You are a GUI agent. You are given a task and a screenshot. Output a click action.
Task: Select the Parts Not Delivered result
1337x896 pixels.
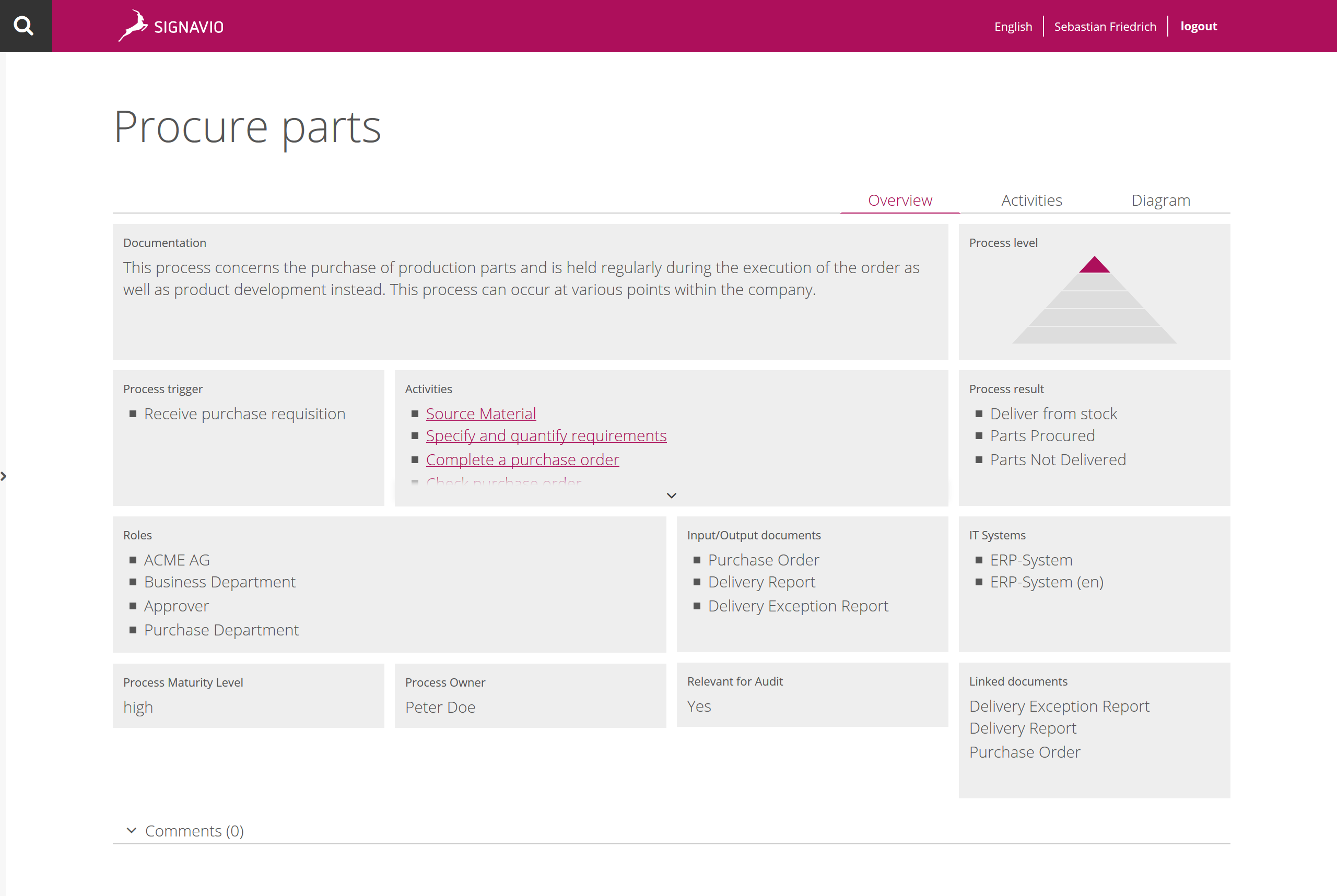pyautogui.click(x=1058, y=459)
